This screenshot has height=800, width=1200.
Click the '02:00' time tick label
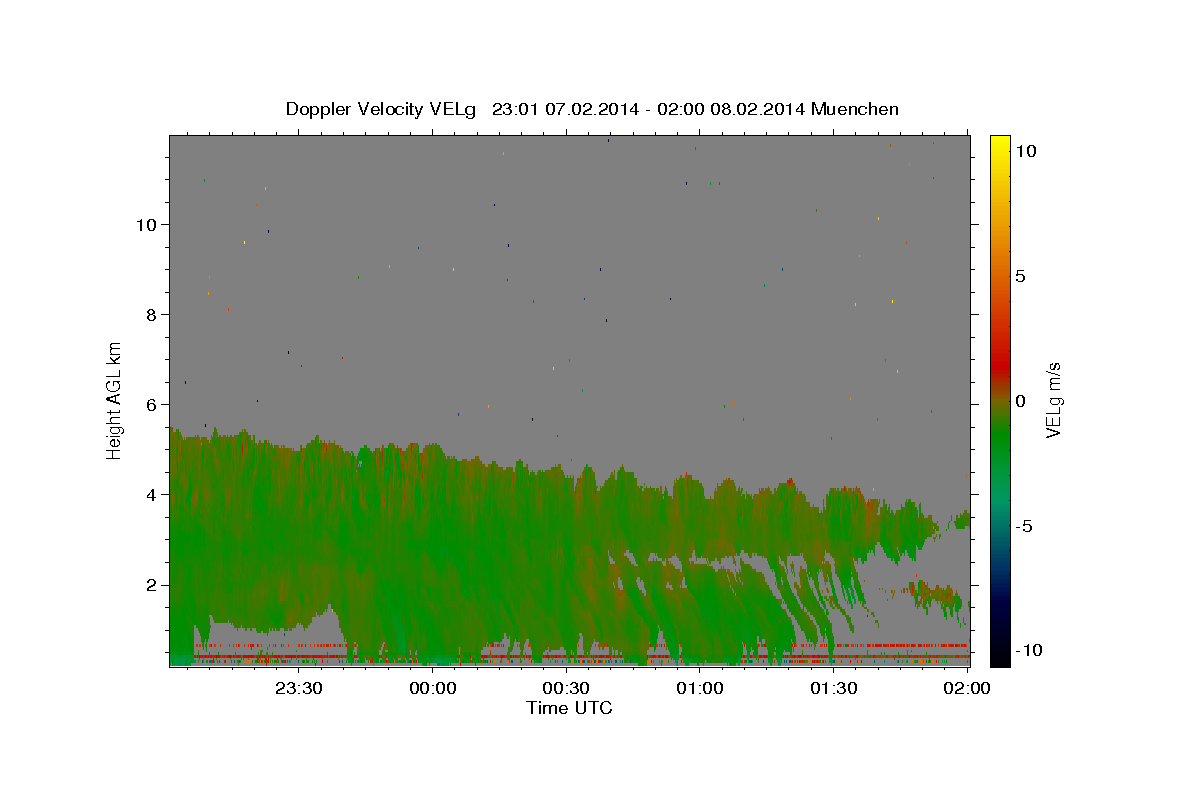967,688
